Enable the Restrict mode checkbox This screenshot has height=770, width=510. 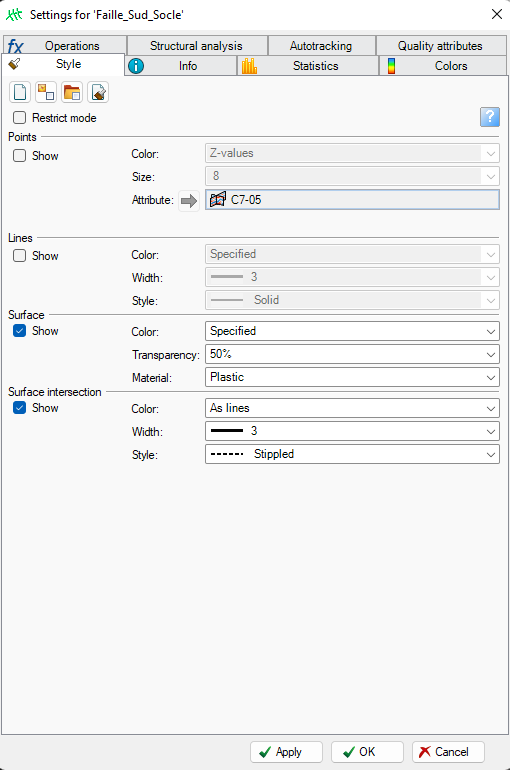click(20, 118)
